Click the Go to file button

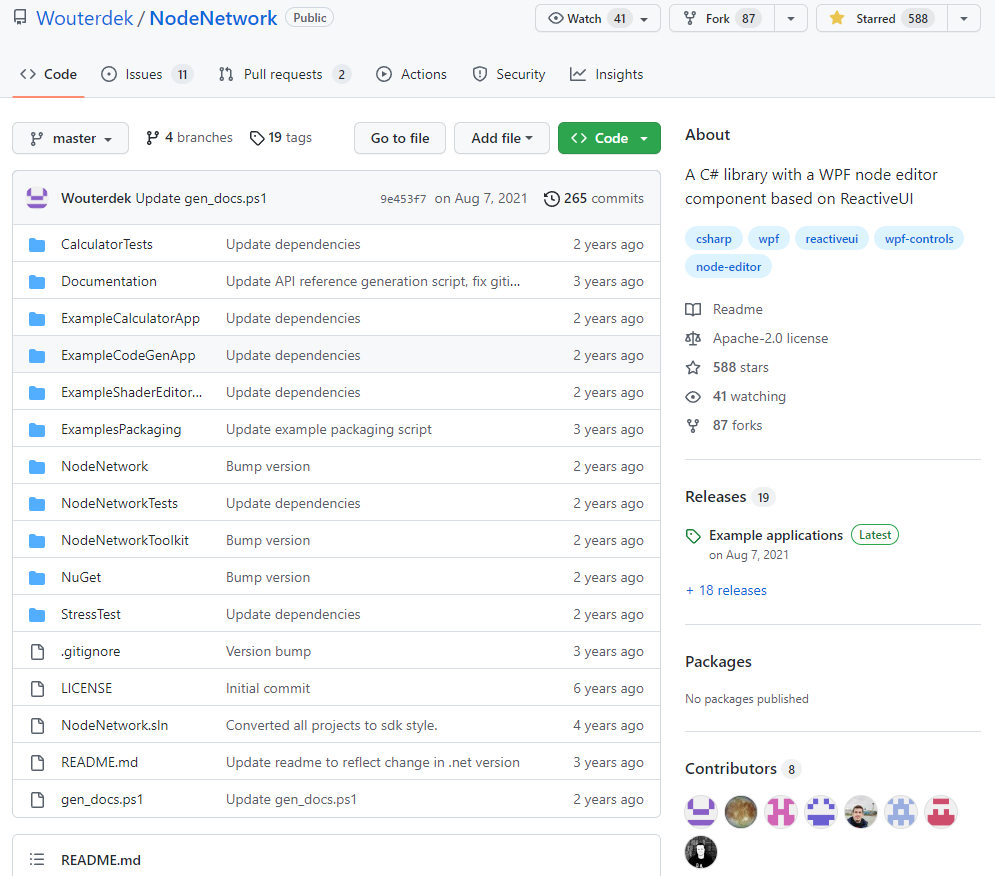[400, 138]
